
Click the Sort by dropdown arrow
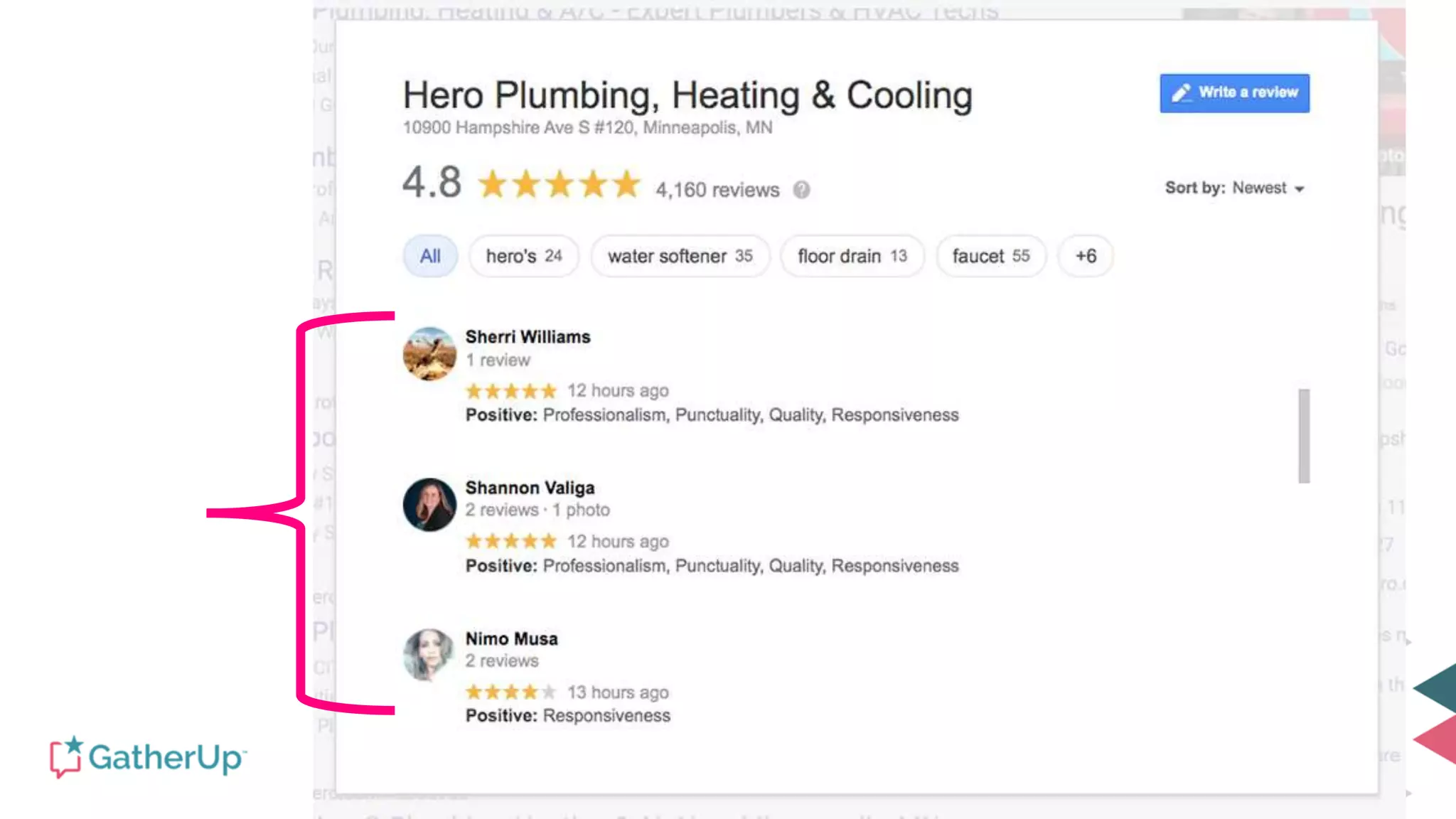click(x=1300, y=189)
